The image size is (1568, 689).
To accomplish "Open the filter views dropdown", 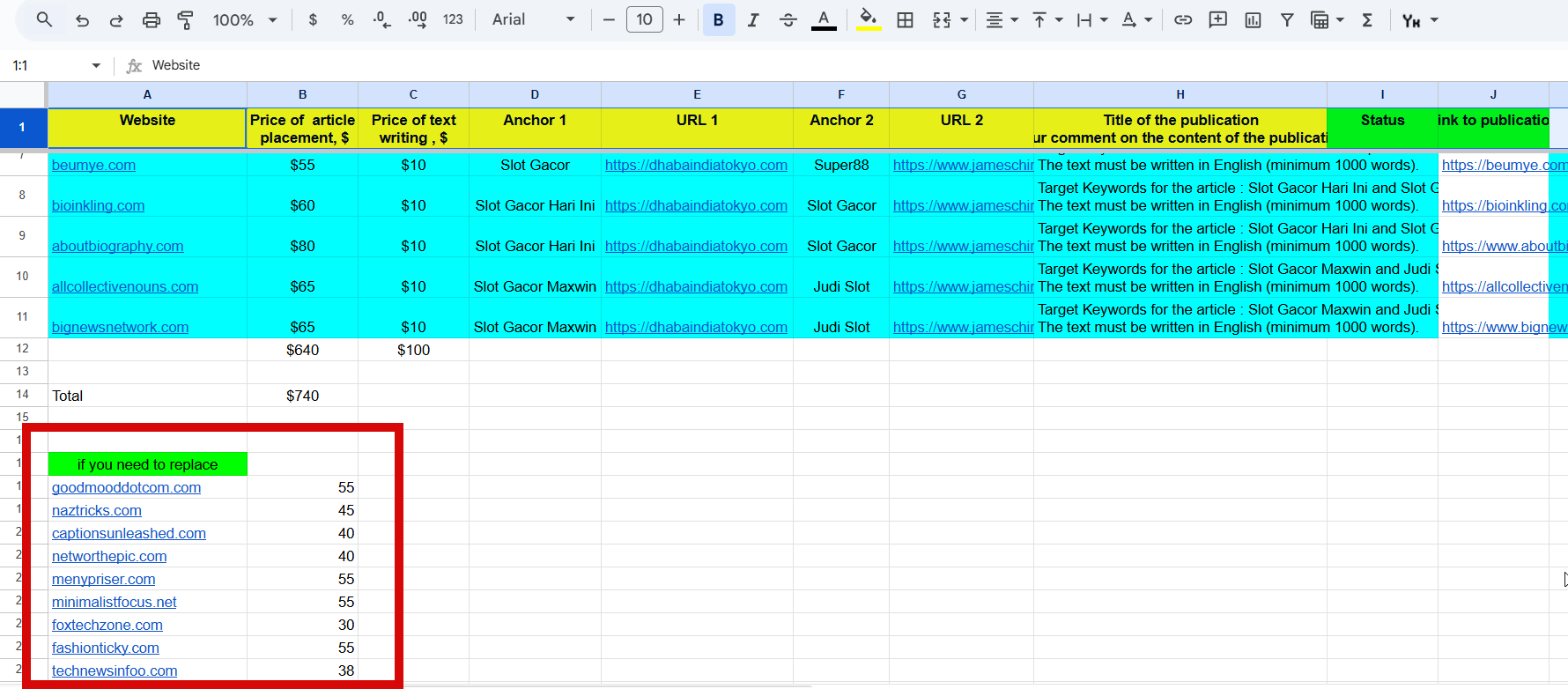I will coord(1327,19).
